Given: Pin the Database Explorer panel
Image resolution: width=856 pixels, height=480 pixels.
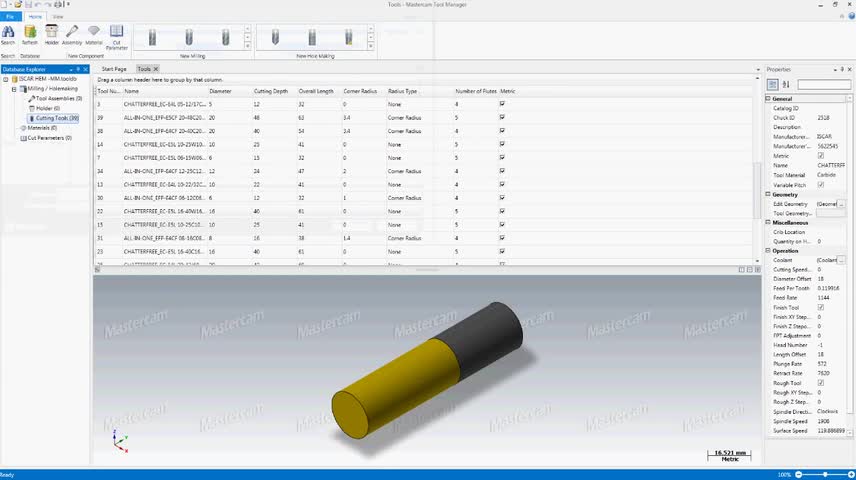Looking at the screenshot, I should tap(78, 69).
